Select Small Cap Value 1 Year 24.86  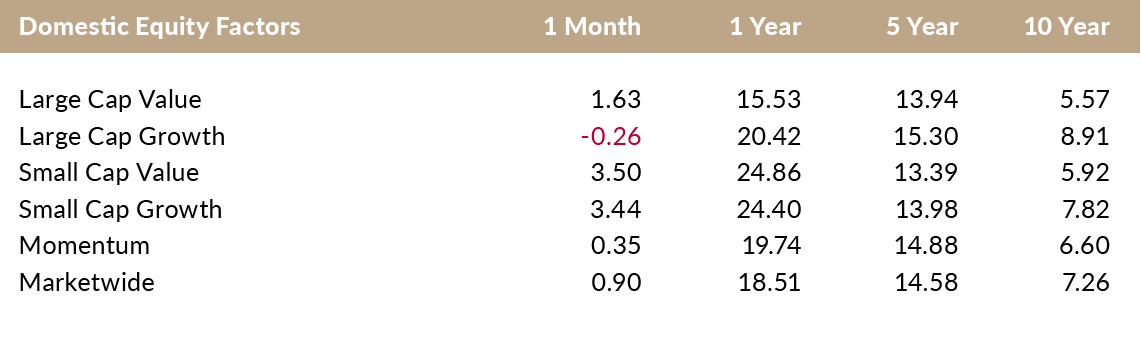click(x=768, y=173)
